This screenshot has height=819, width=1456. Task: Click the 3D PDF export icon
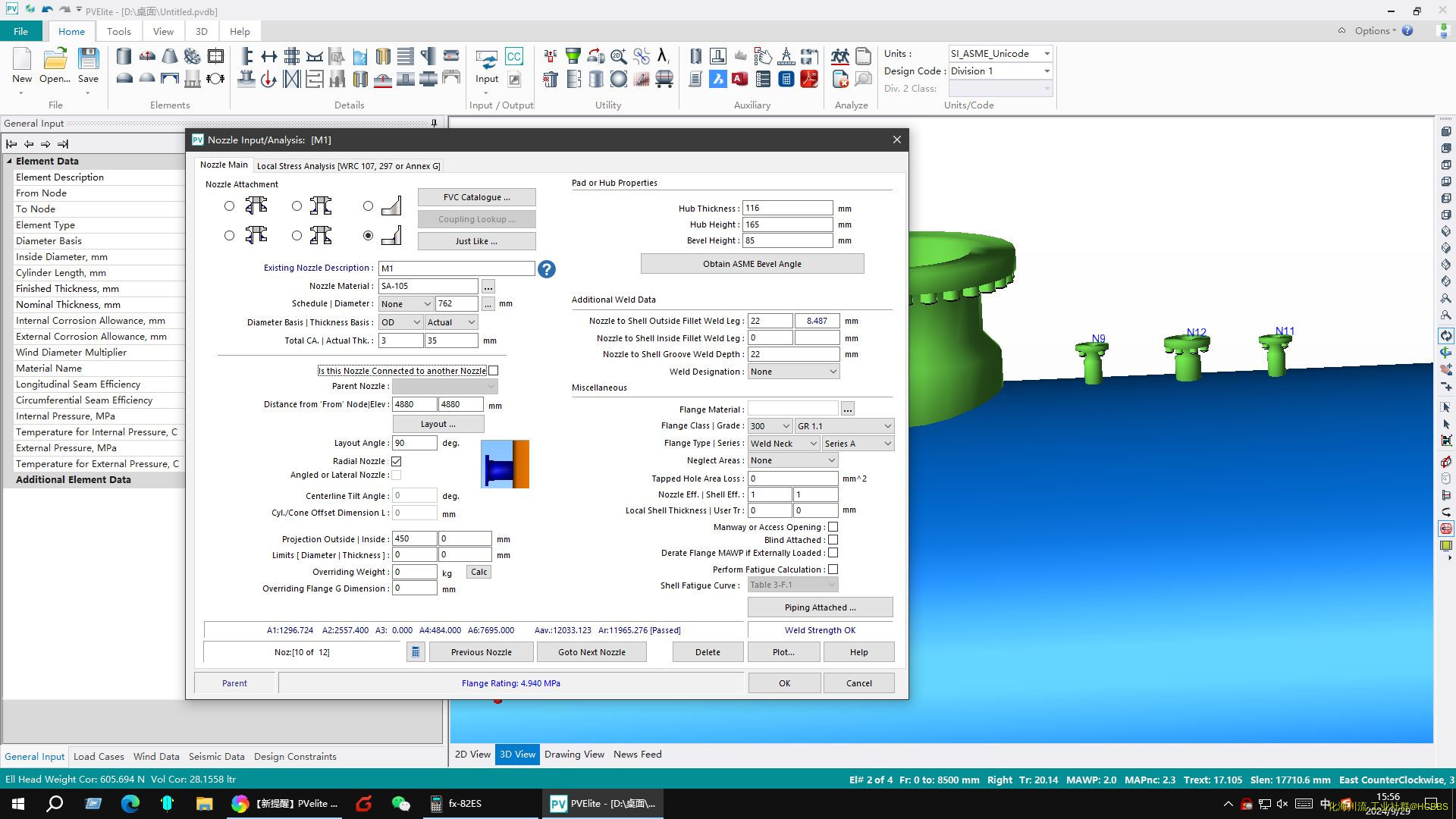tap(809, 78)
